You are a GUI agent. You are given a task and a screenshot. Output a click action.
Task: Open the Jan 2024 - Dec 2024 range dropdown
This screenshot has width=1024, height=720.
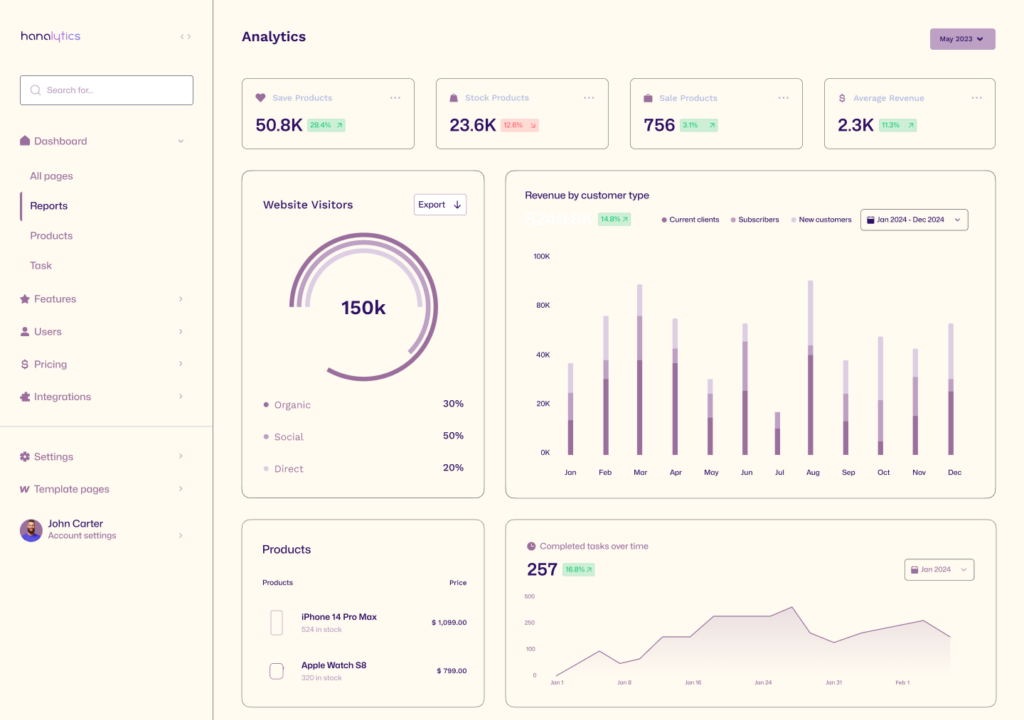pyautogui.click(x=914, y=219)
